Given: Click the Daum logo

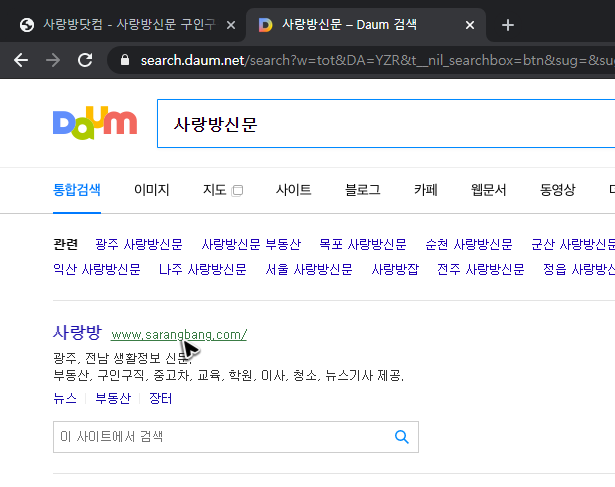Looking at the screenshot, I should 95,123.
